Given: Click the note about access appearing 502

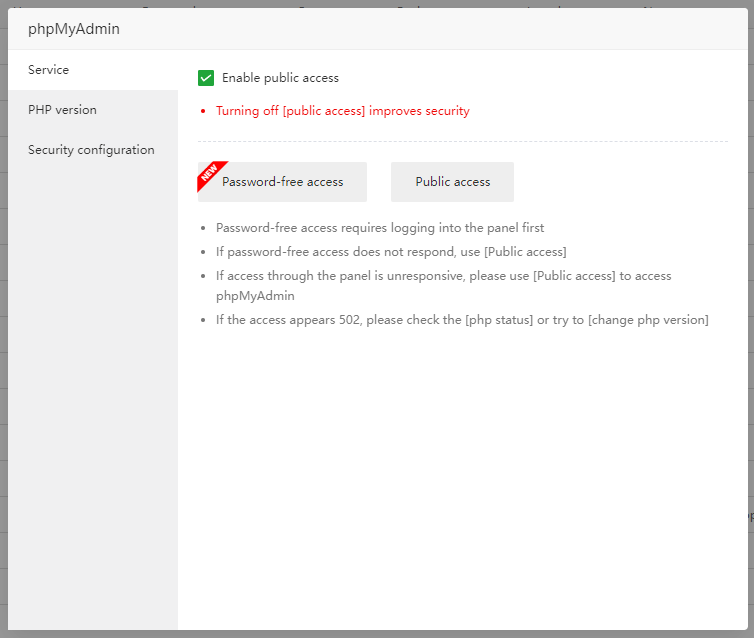Looking at the screenshot, I should coord(340,320).
